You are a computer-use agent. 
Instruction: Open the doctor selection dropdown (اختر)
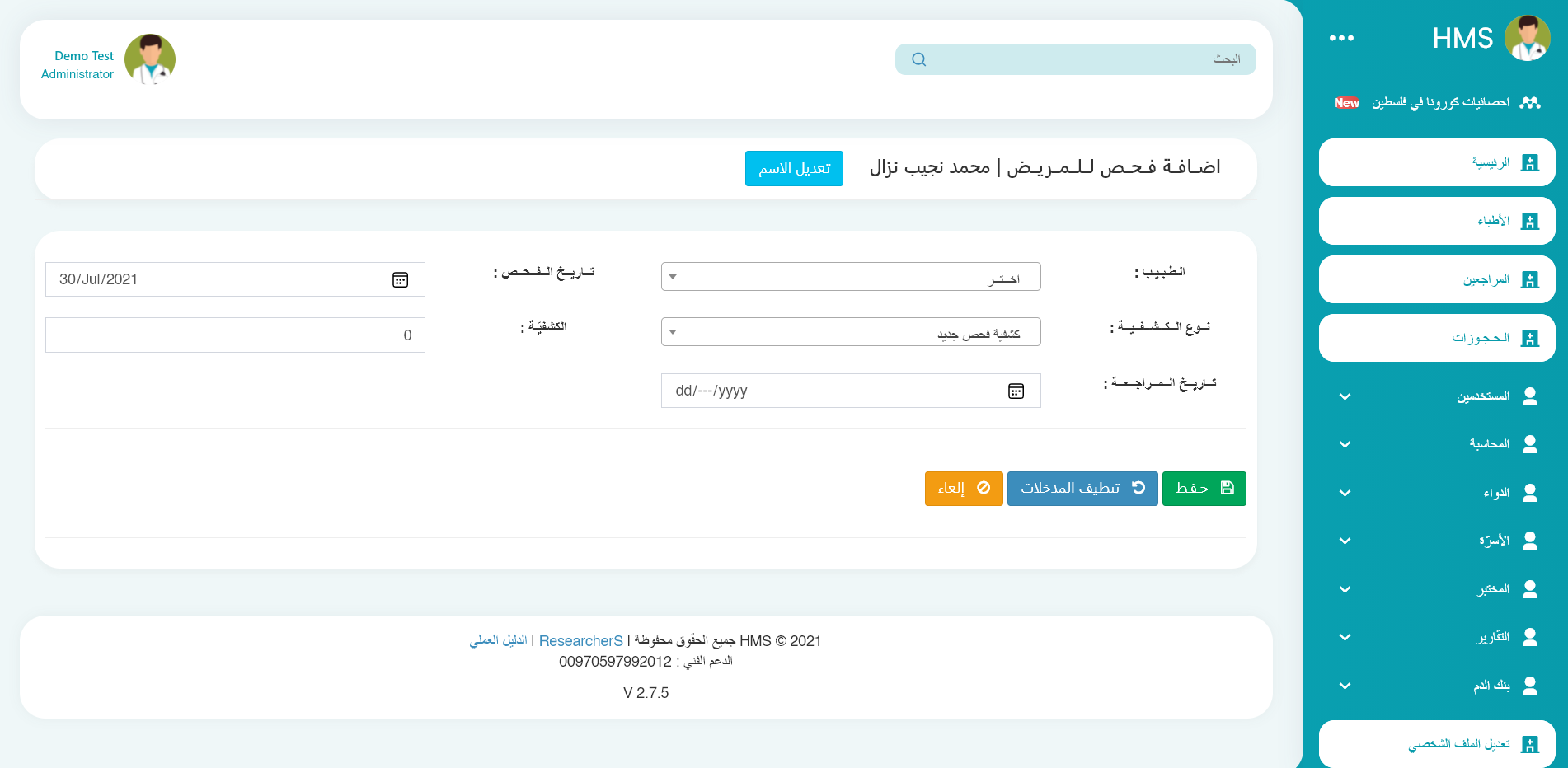pos(851,277)
